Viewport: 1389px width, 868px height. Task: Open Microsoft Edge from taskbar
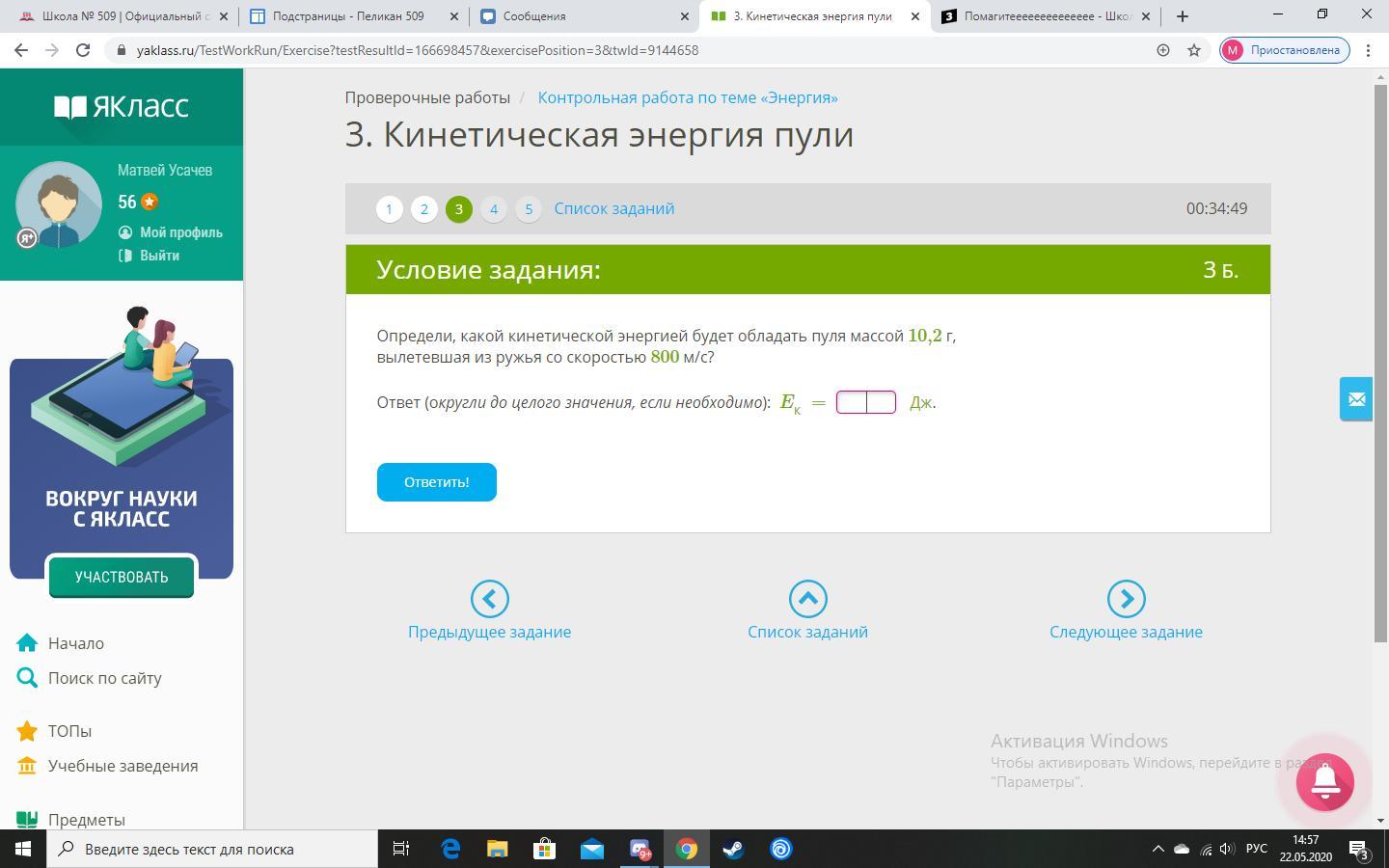coord(450,849)
